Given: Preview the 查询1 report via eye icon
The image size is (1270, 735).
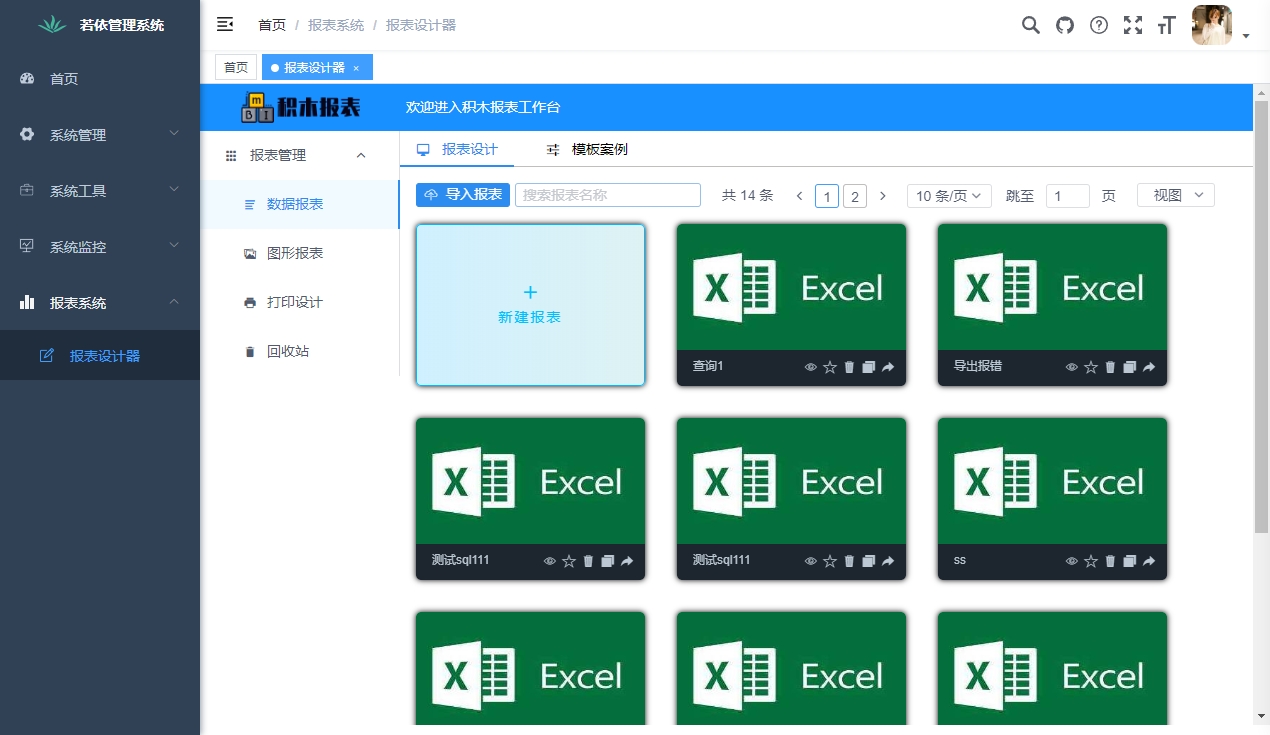Looking at the screenshot, I should (811, 367).
